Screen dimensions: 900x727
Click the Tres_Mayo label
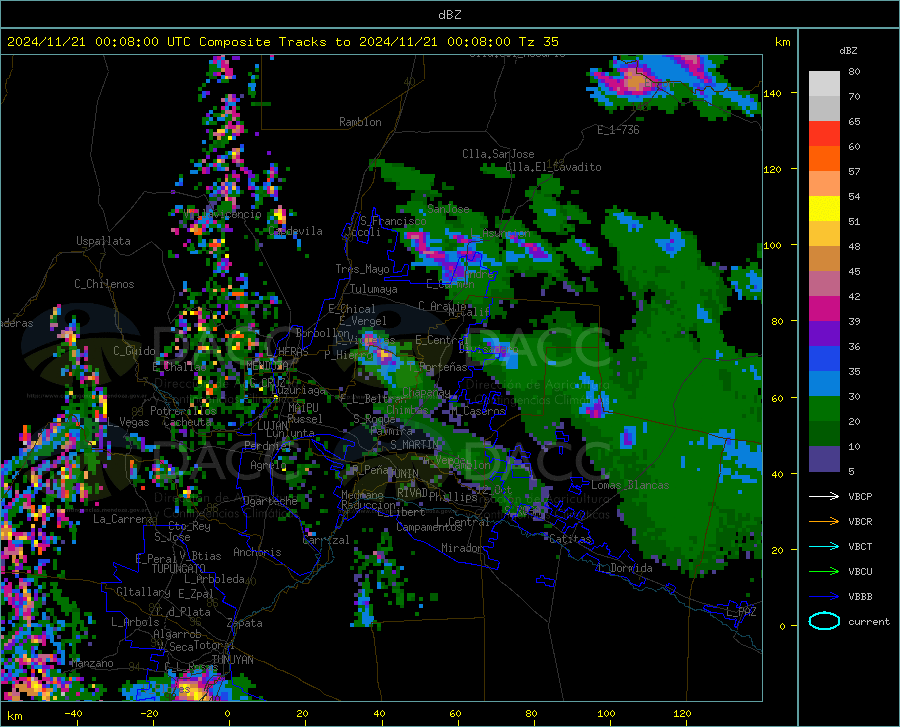point(362,269)
